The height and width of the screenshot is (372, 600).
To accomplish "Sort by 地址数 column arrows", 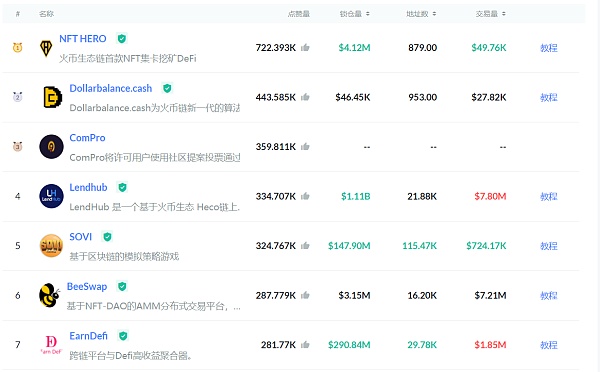I will (434, 14).
